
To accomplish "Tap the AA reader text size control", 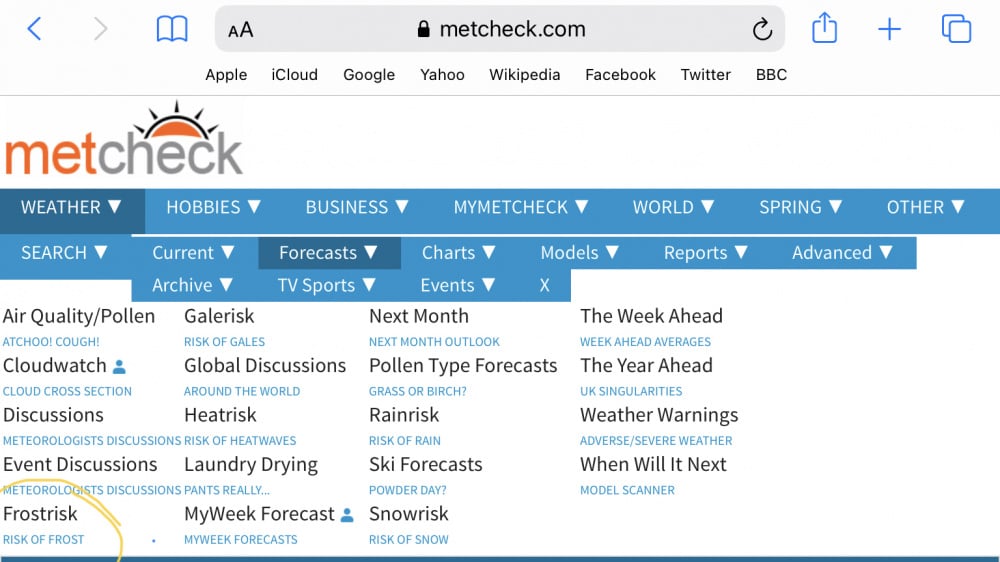I will click(x=240, y=30).
